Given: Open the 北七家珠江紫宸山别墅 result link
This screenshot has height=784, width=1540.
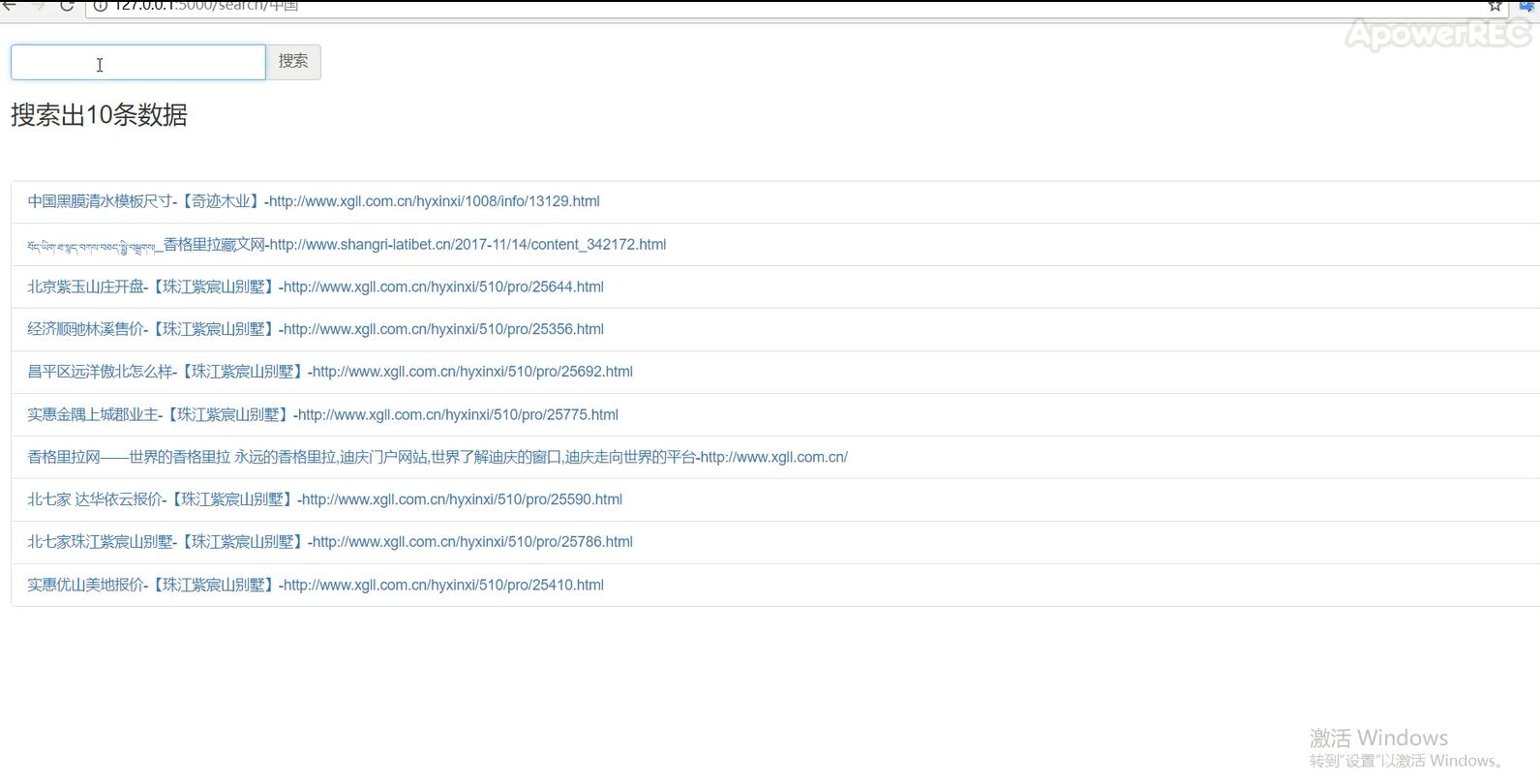Looking at the screenshot, I should tap(330, 542).
